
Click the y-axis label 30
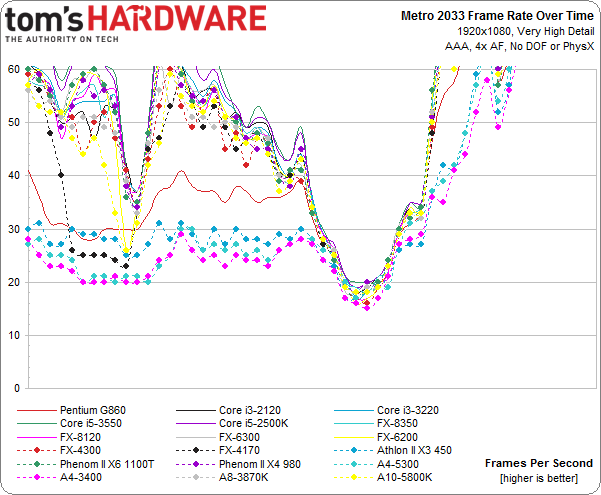(x=13, y=229)
